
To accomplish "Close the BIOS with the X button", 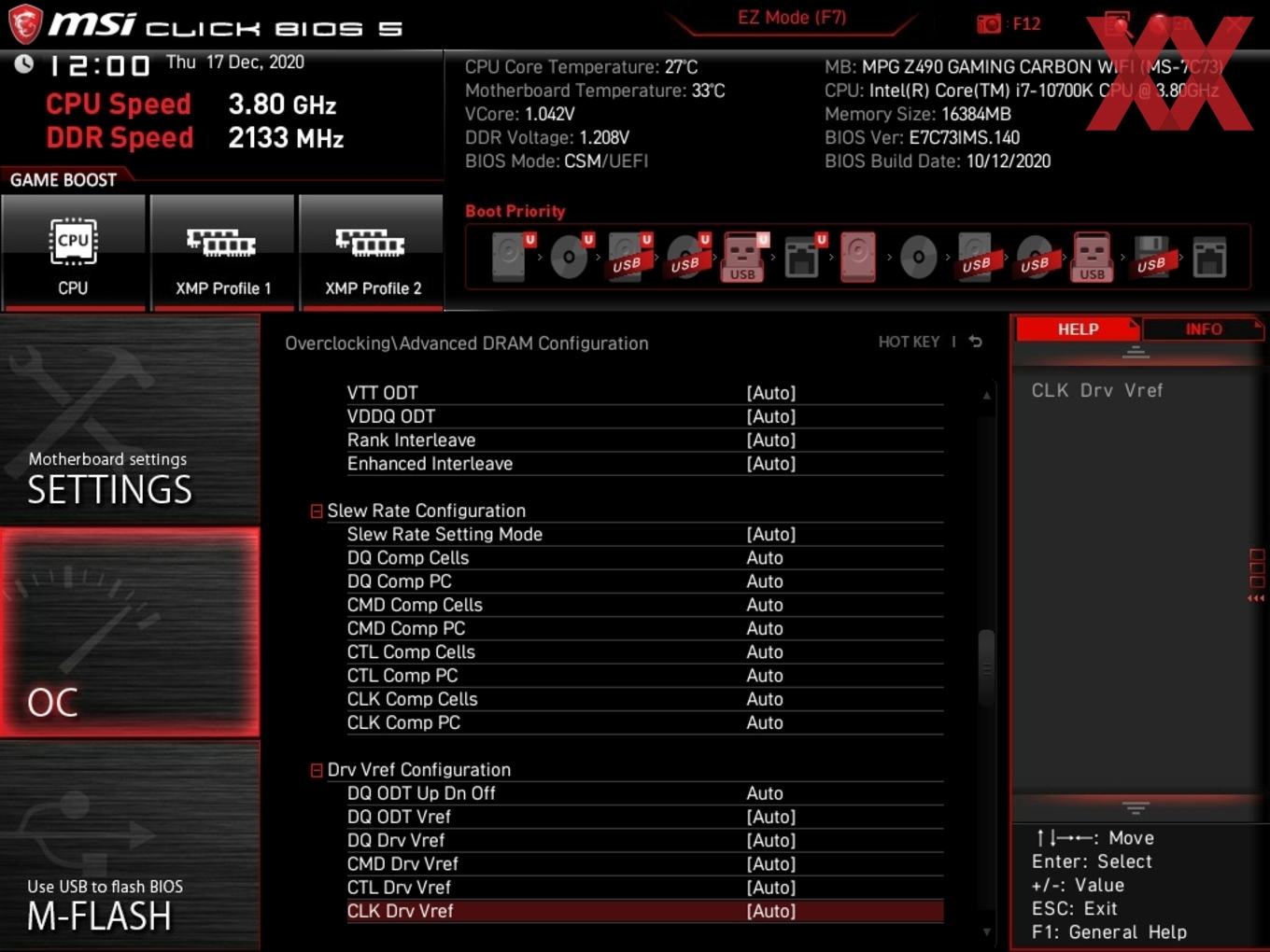I will (x=1235, y=24).
